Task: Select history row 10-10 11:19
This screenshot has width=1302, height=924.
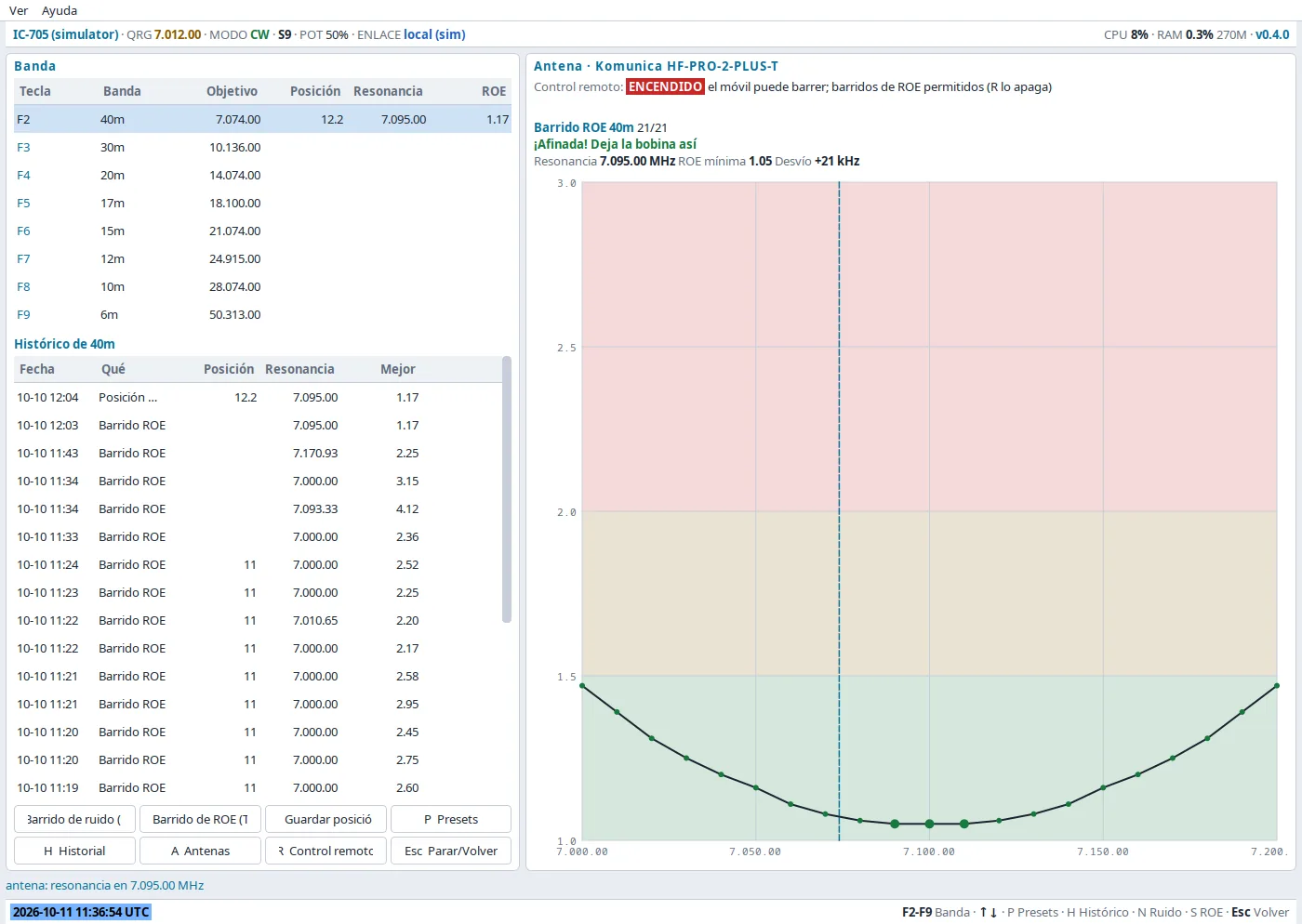Action: tap(258, 787)
